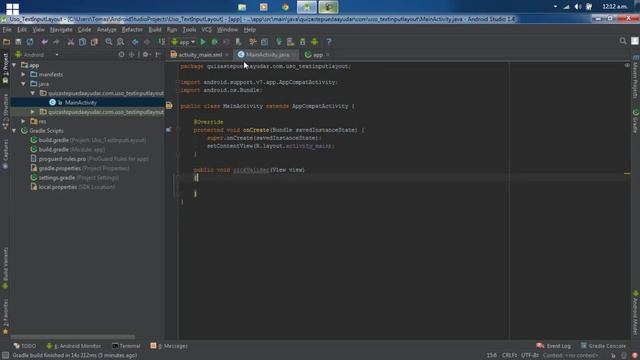
Task: Open the Build menu
Action: 155,30
